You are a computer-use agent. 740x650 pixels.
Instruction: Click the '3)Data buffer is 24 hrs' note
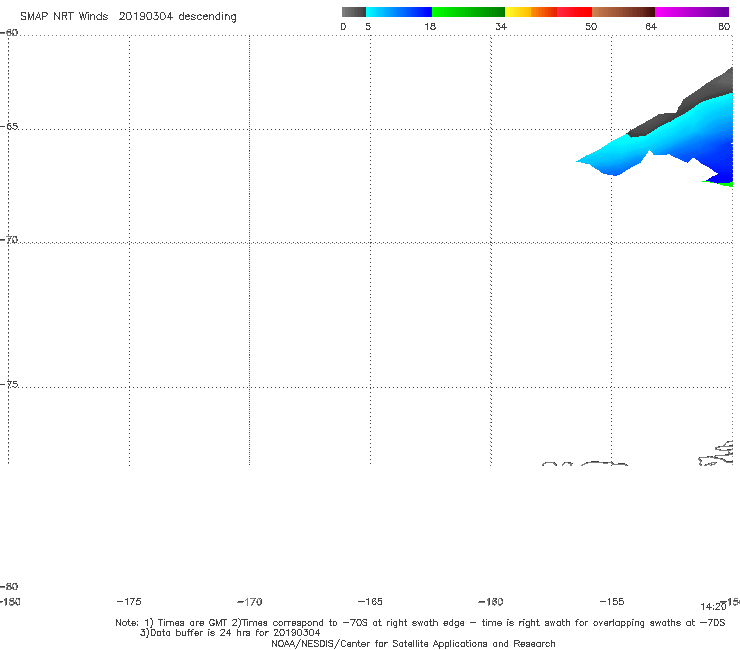(x=230, y=633)
